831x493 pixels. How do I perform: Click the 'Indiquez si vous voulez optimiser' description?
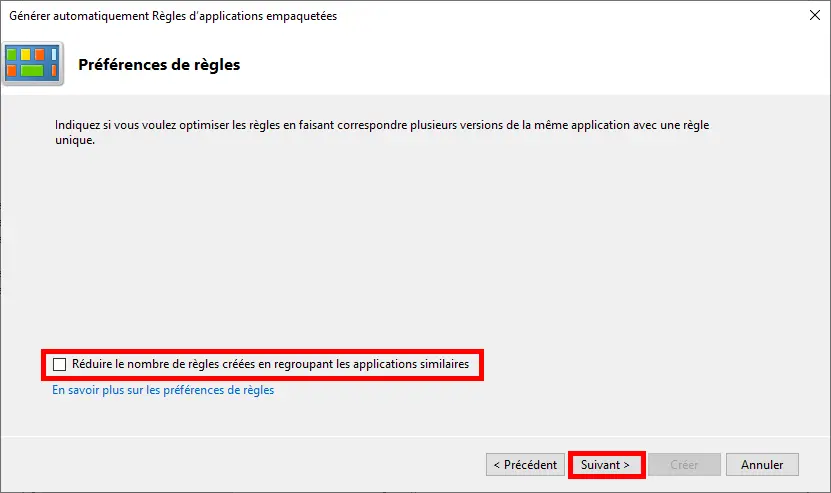[382, 133]
